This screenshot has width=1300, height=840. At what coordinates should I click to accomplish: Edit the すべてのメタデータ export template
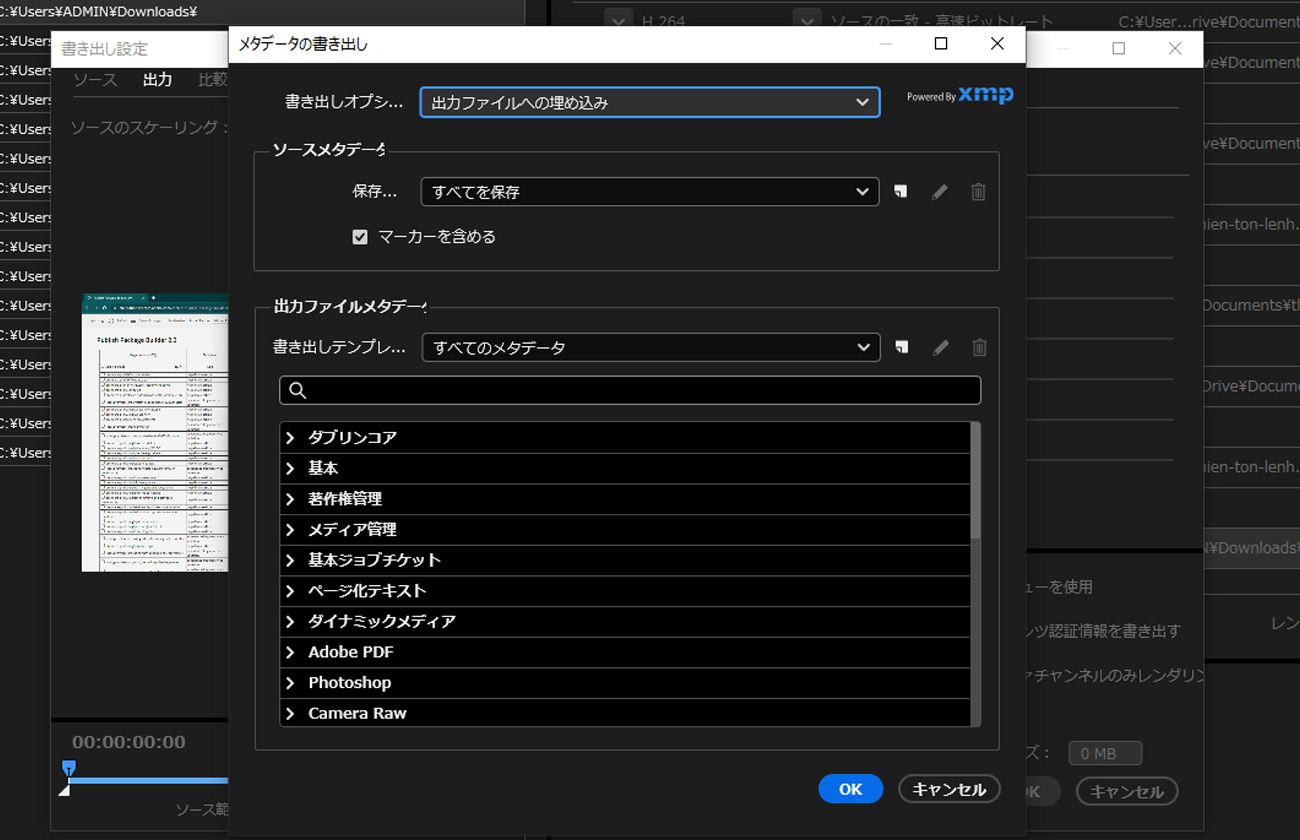tap(939, 347)
